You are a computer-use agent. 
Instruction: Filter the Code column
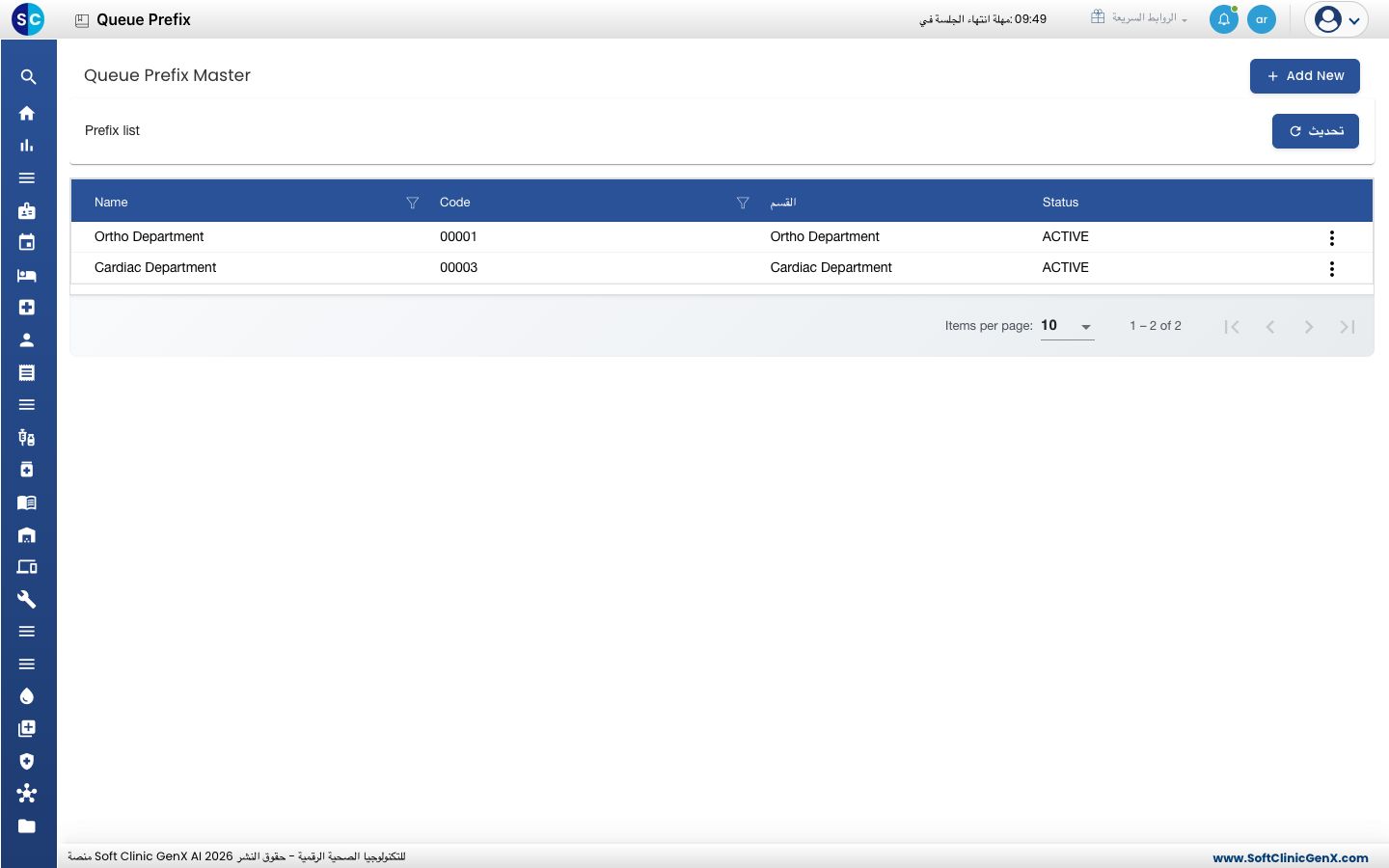(743, 203)
